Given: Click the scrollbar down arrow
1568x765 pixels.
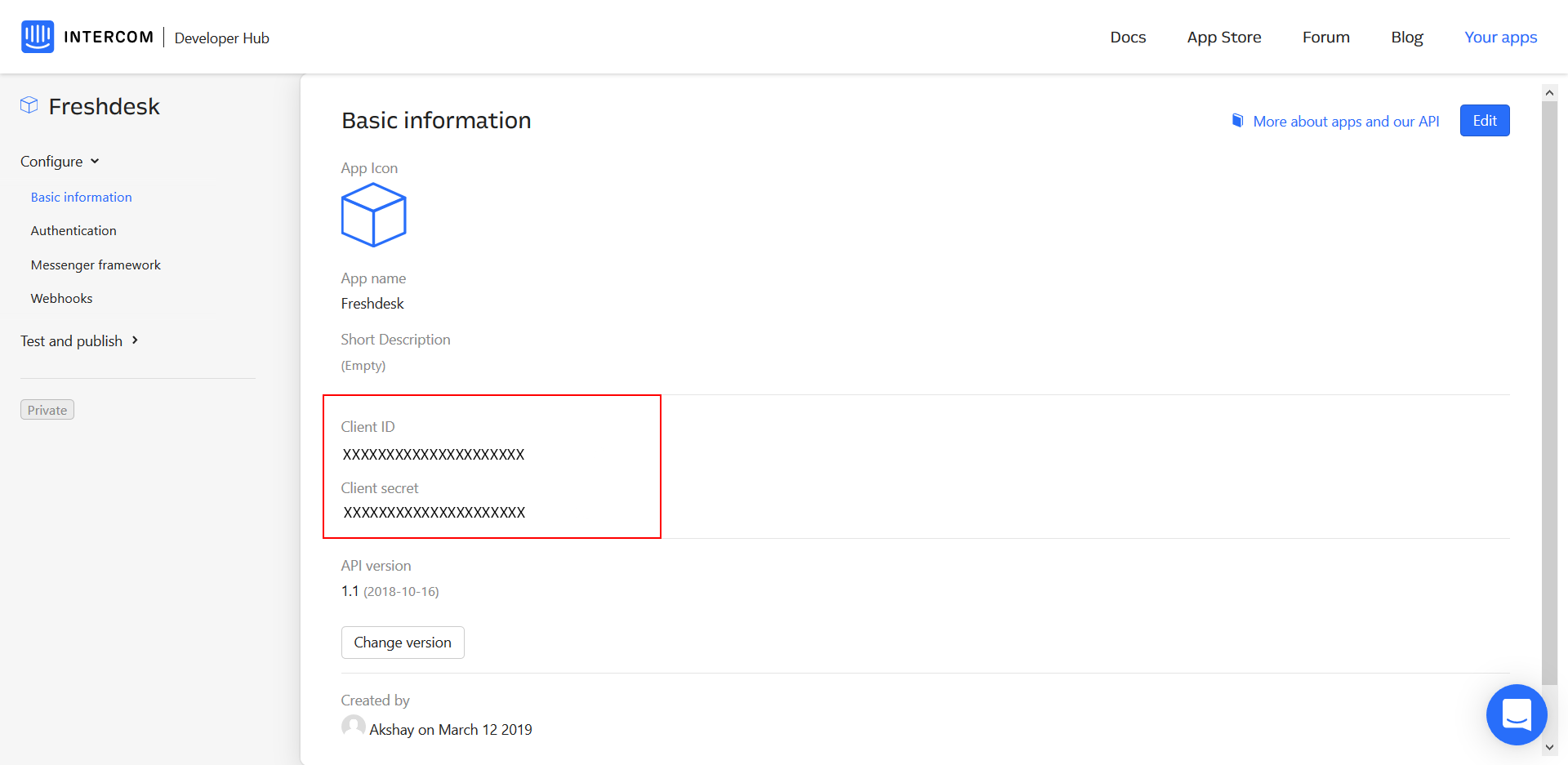Looking at the screenshot, I should (x=1549, y=747).
